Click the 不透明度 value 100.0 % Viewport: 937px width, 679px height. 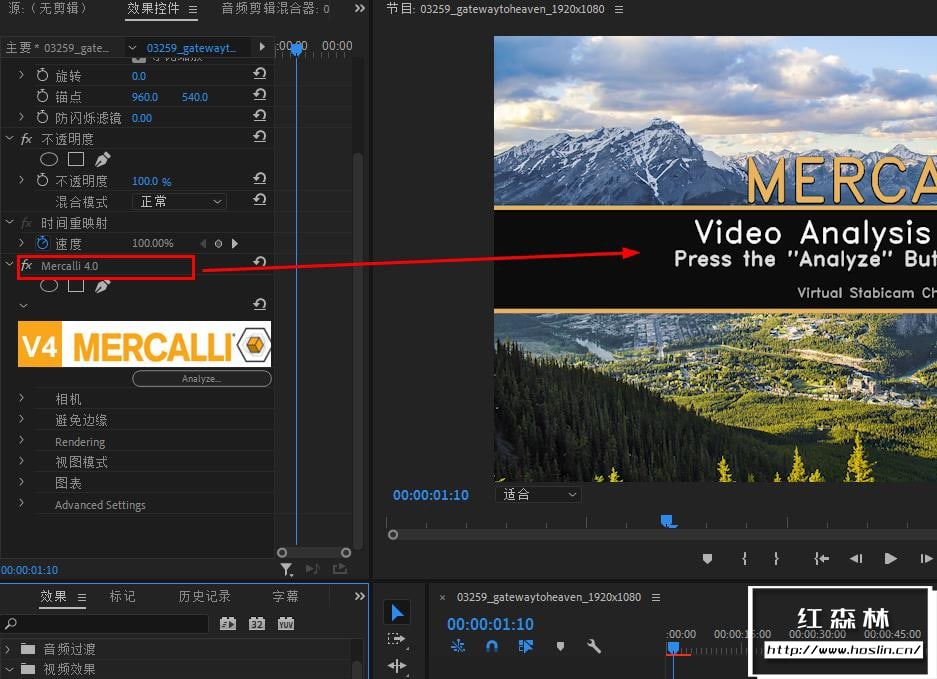(152, 181)
